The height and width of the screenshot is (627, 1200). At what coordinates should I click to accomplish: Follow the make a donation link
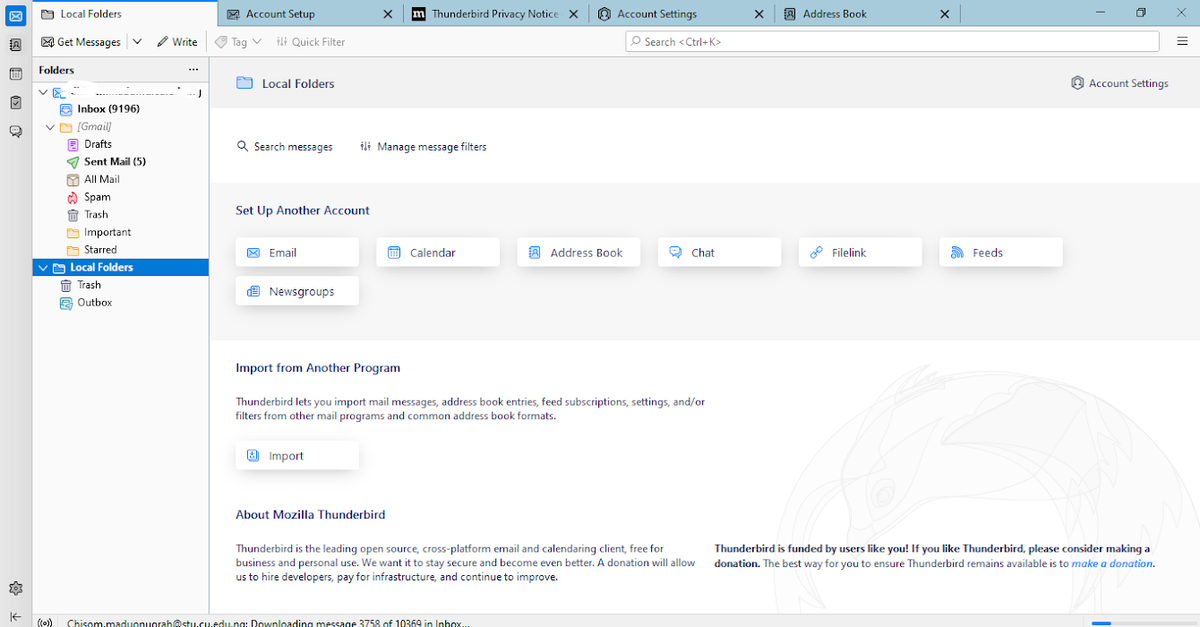coord(1112,563)
